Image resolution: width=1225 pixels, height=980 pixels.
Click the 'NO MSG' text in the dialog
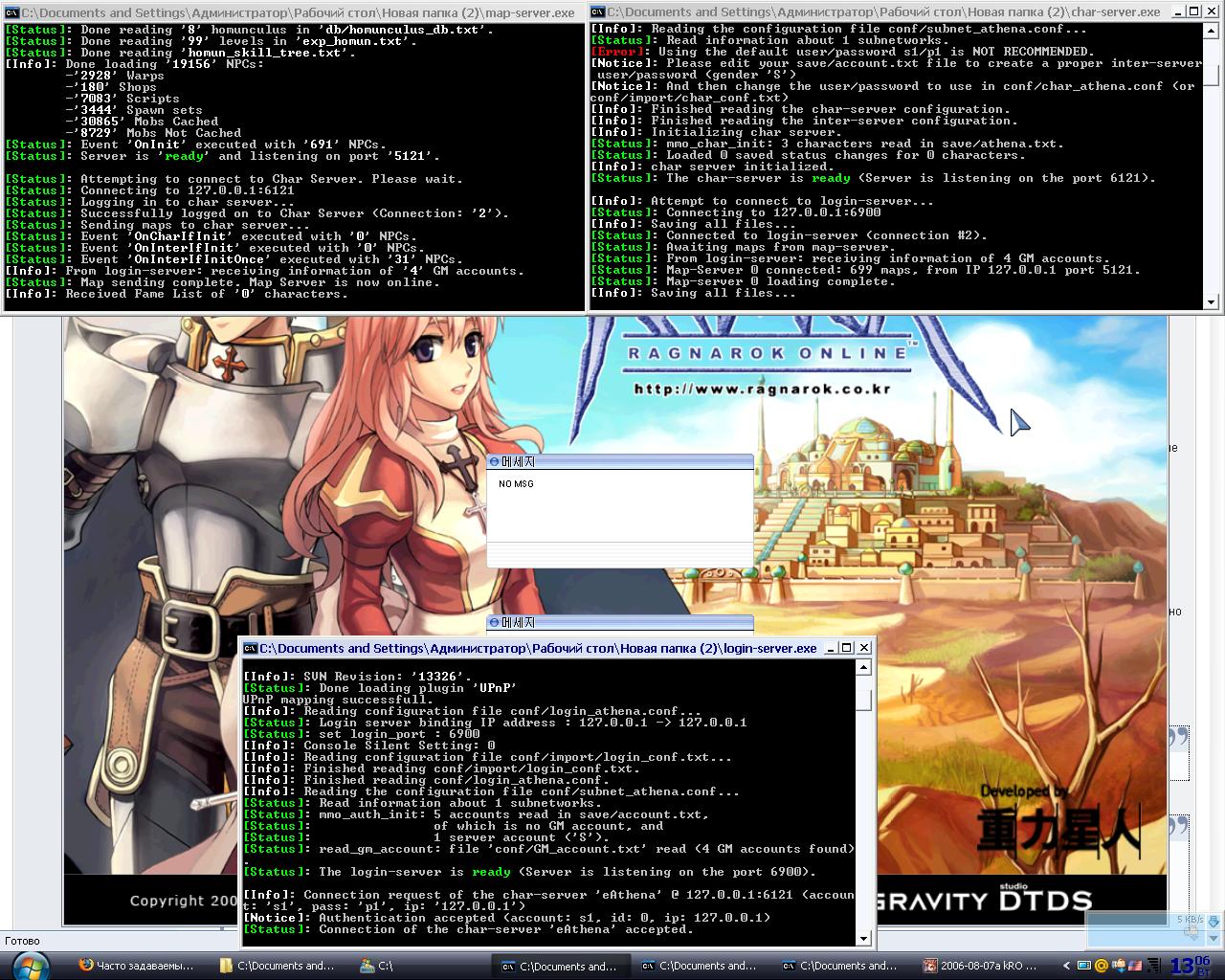point(516,484)
